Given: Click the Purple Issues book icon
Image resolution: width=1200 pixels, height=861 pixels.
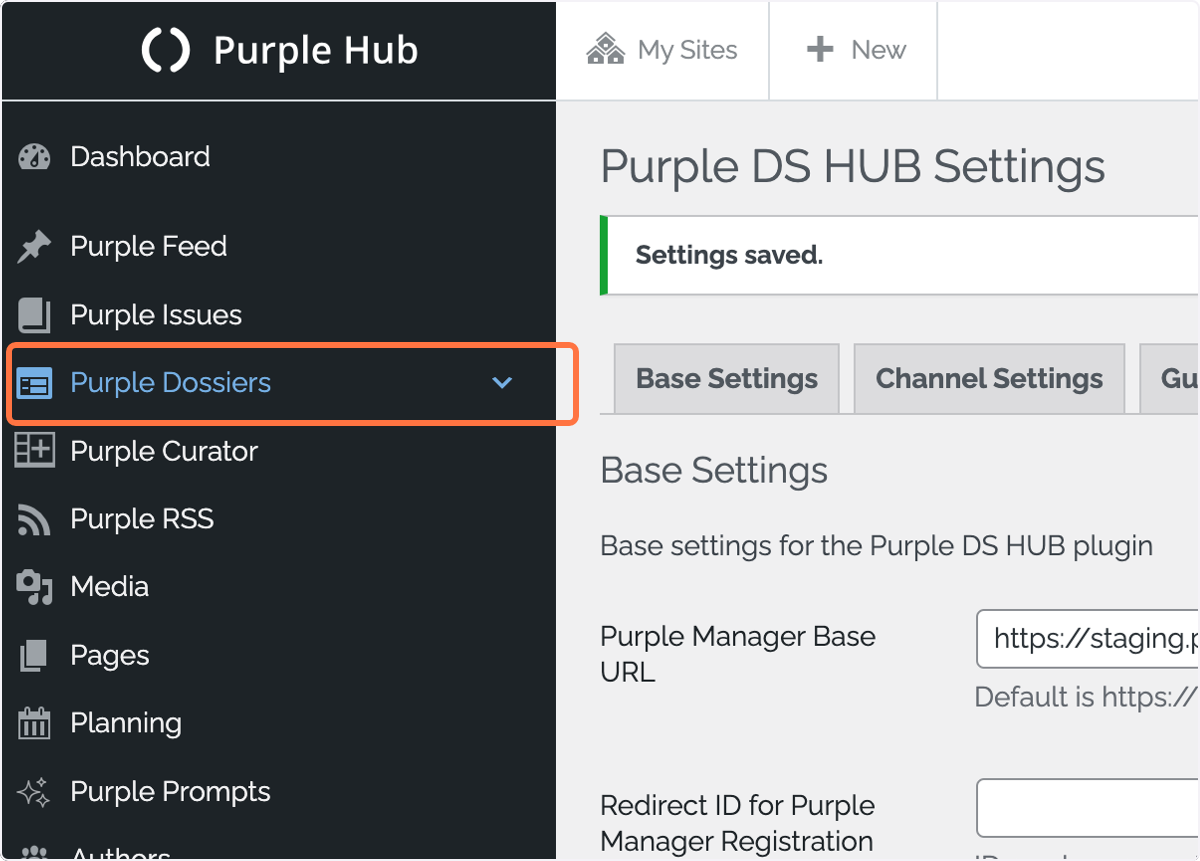Looking at the screenshot, I should (x=34, y=315).
